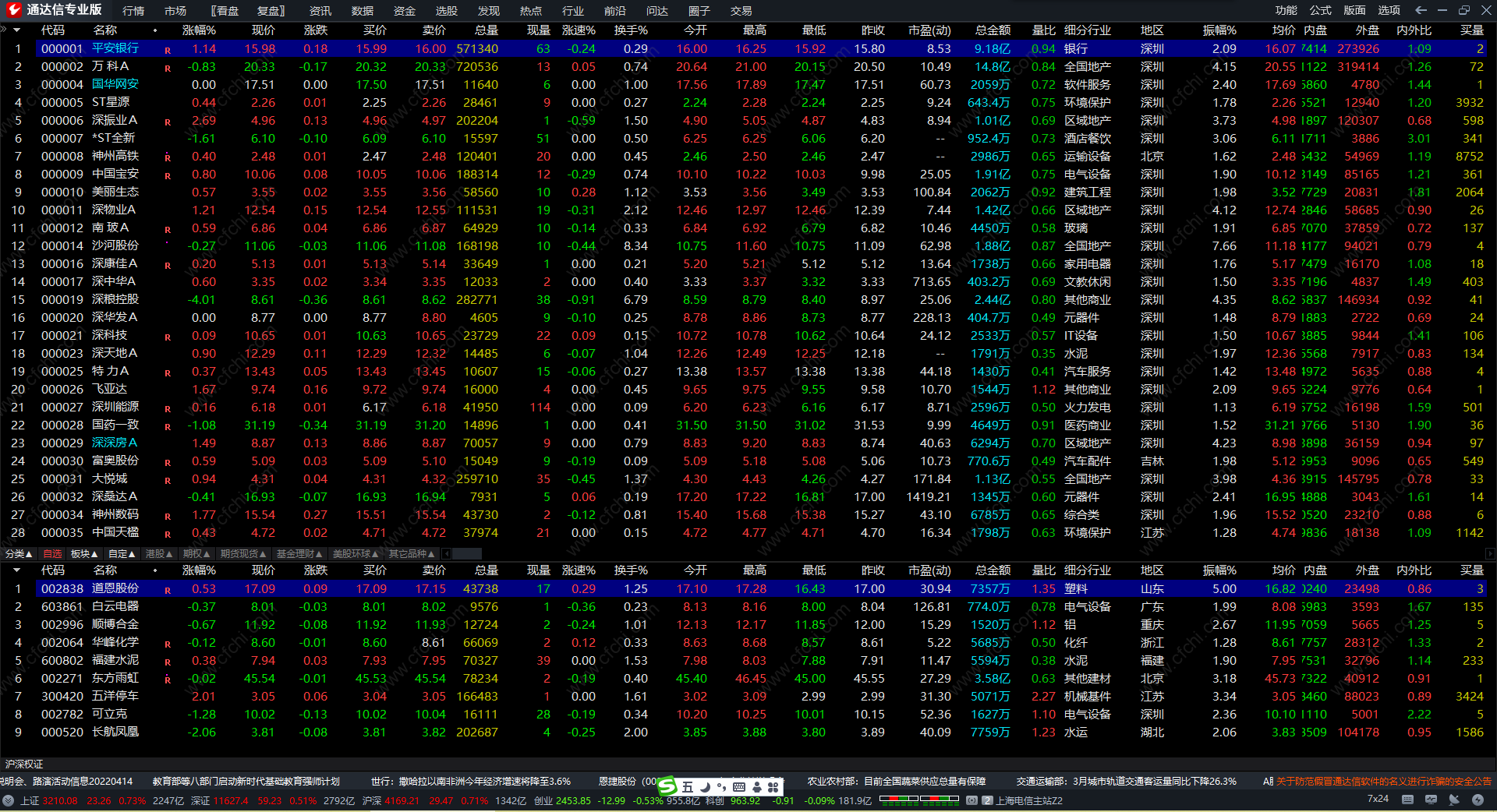Expand the 港股 tab dropdown
The width and height of the screenshot is (1497, 812).
159,554
